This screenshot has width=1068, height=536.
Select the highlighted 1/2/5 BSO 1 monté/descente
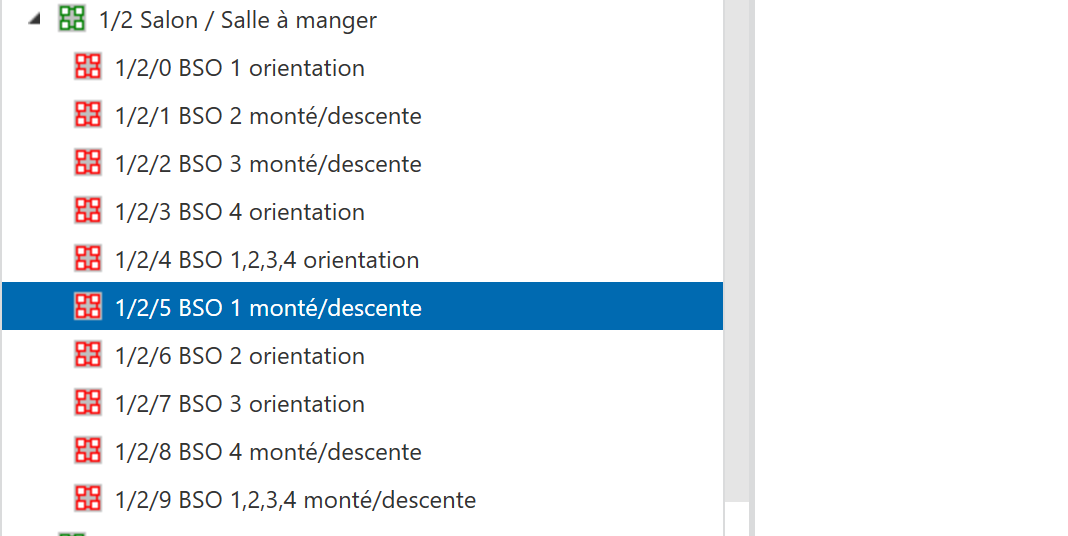point(268,308)
